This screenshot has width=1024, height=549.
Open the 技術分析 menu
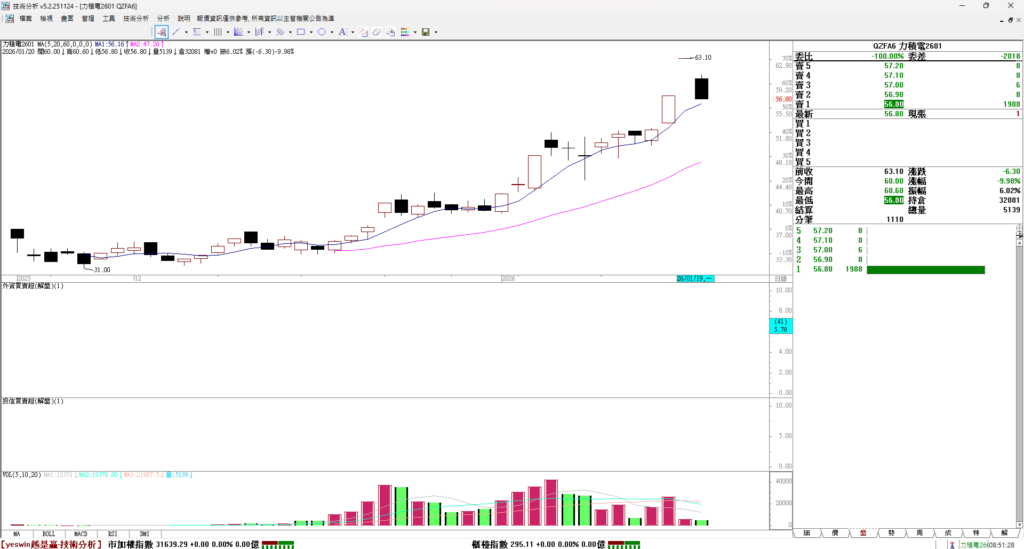(x=136, y=18)
